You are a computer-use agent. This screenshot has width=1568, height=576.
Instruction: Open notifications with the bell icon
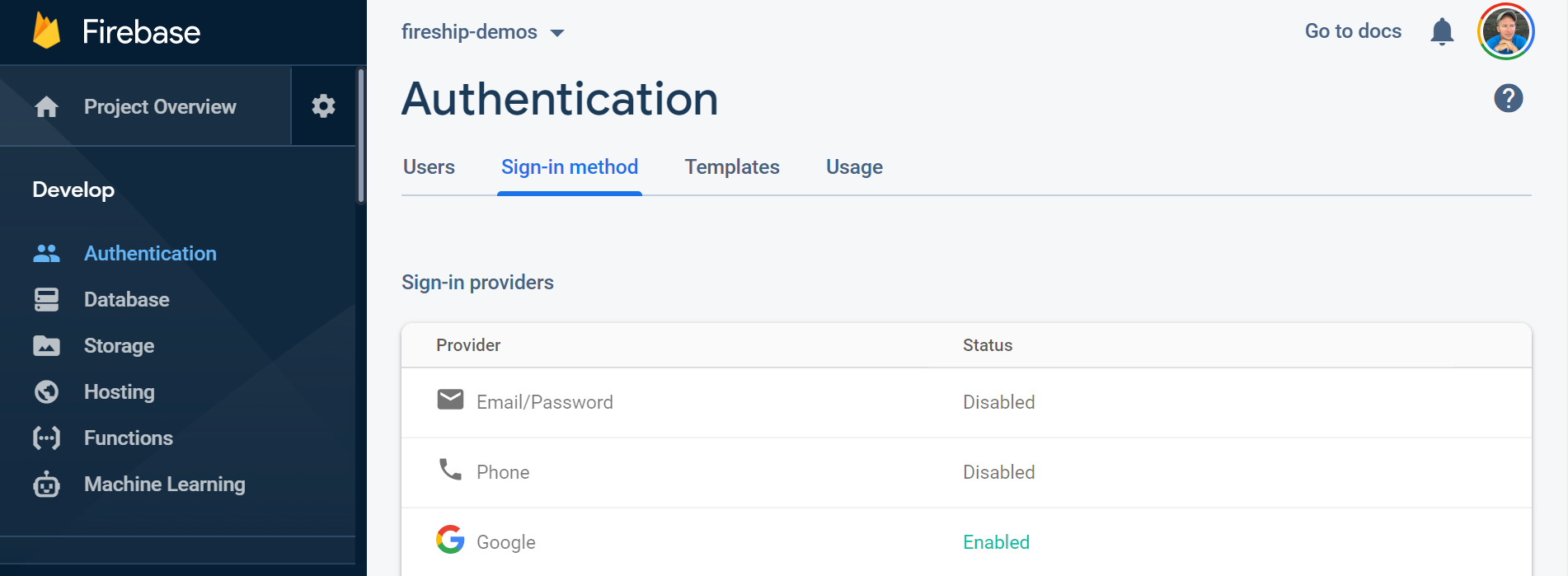point(1441,31)
